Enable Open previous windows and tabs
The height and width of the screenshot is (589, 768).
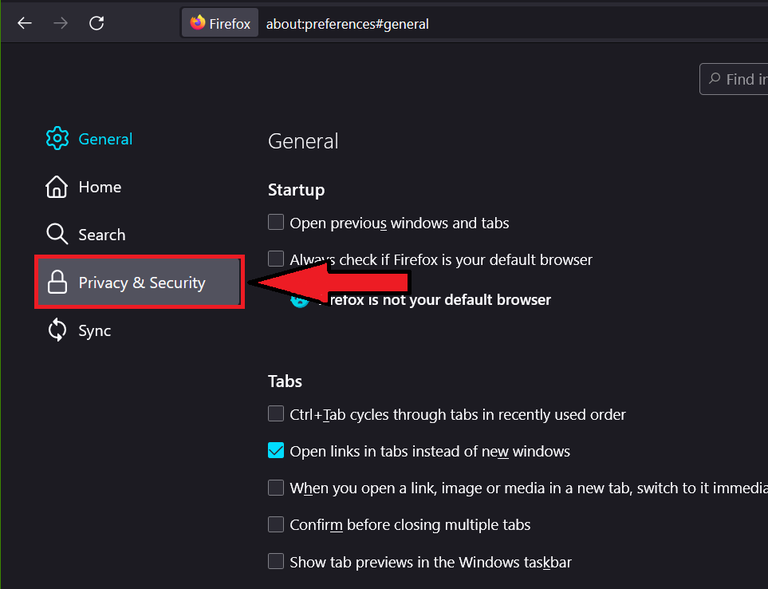click(x=276, y=223)
